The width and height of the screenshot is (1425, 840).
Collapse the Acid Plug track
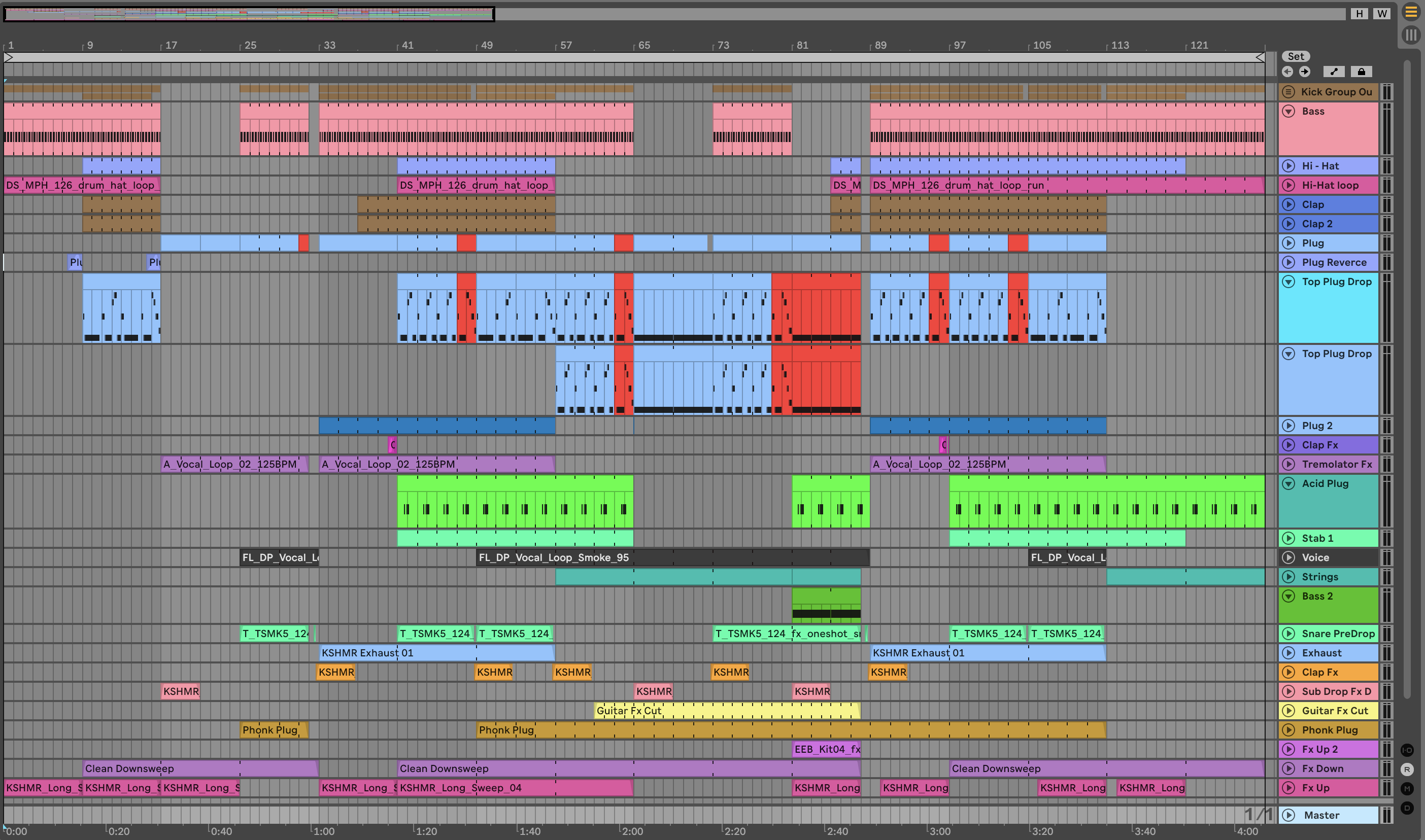pyautogui.click(x=1288, y=483)
